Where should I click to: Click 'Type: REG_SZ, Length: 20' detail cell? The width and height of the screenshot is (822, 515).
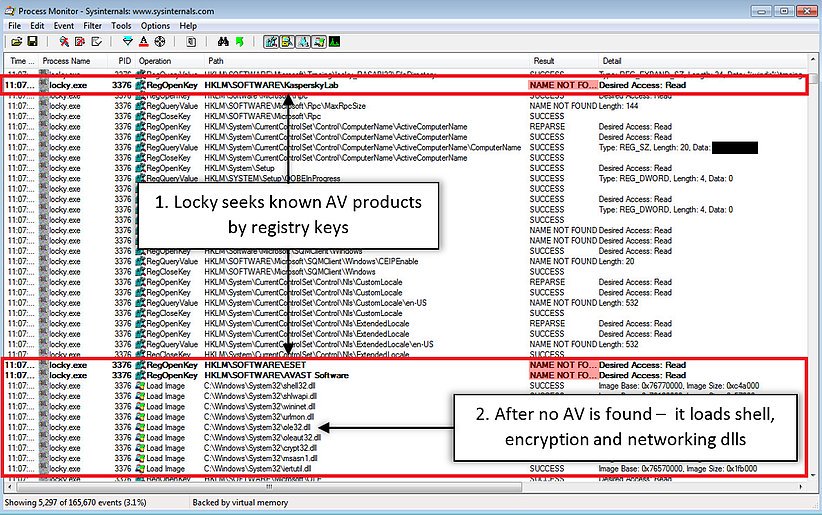tap(654, 147)
